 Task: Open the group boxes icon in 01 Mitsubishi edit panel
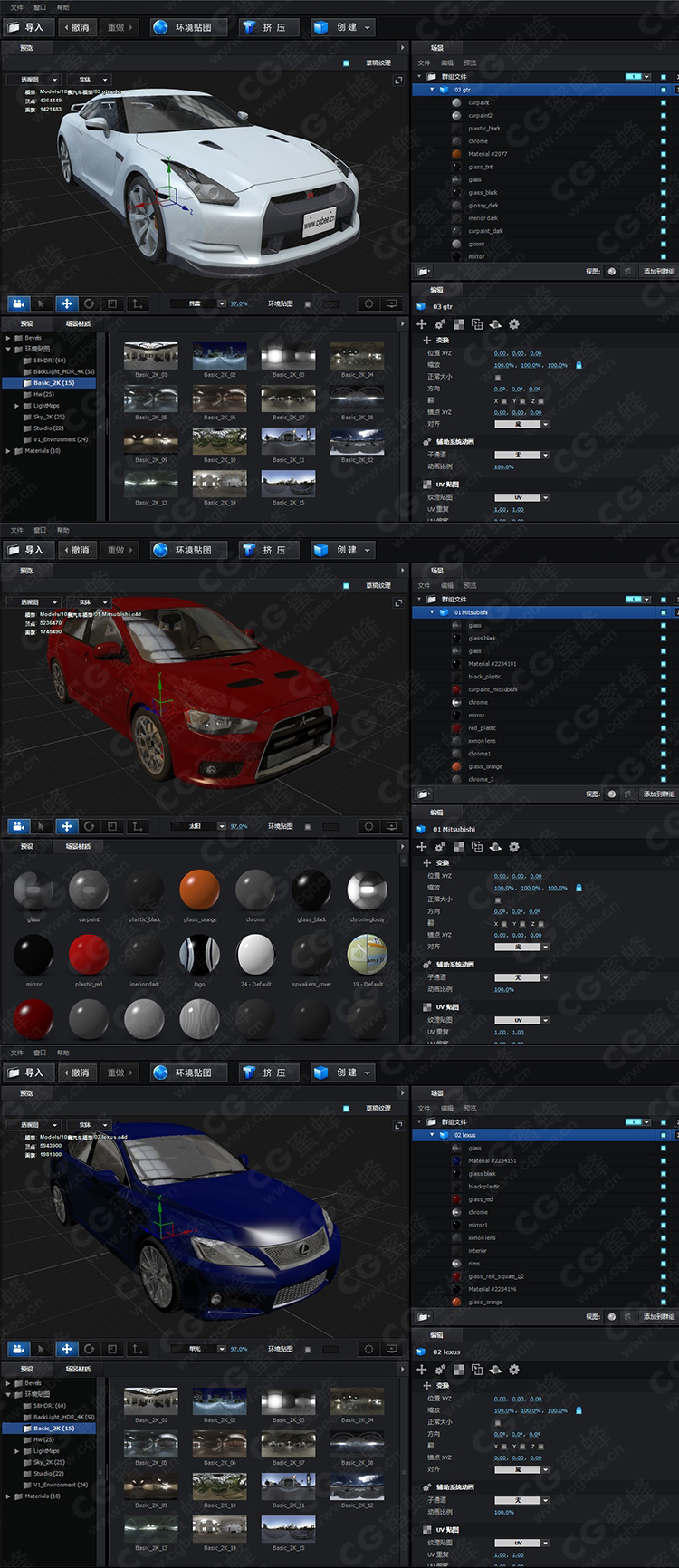[477, 846]
